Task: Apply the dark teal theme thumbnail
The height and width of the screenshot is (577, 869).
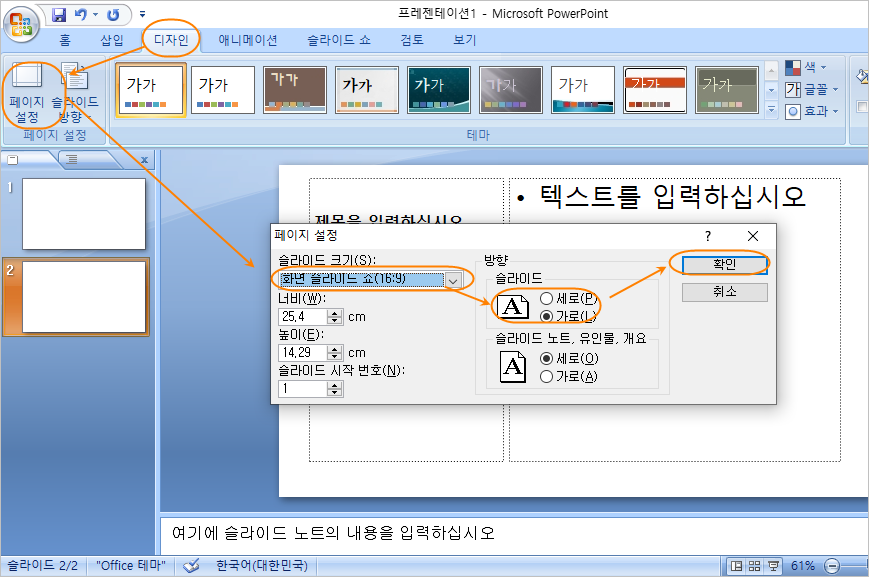Action: pos(439,90)
